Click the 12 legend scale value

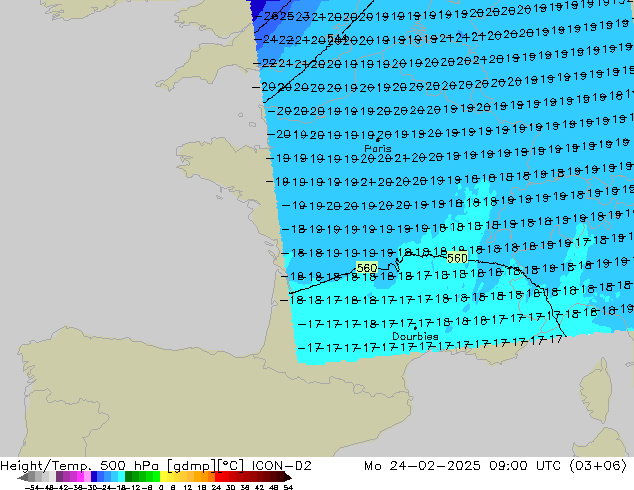click(x=188, y=487)
